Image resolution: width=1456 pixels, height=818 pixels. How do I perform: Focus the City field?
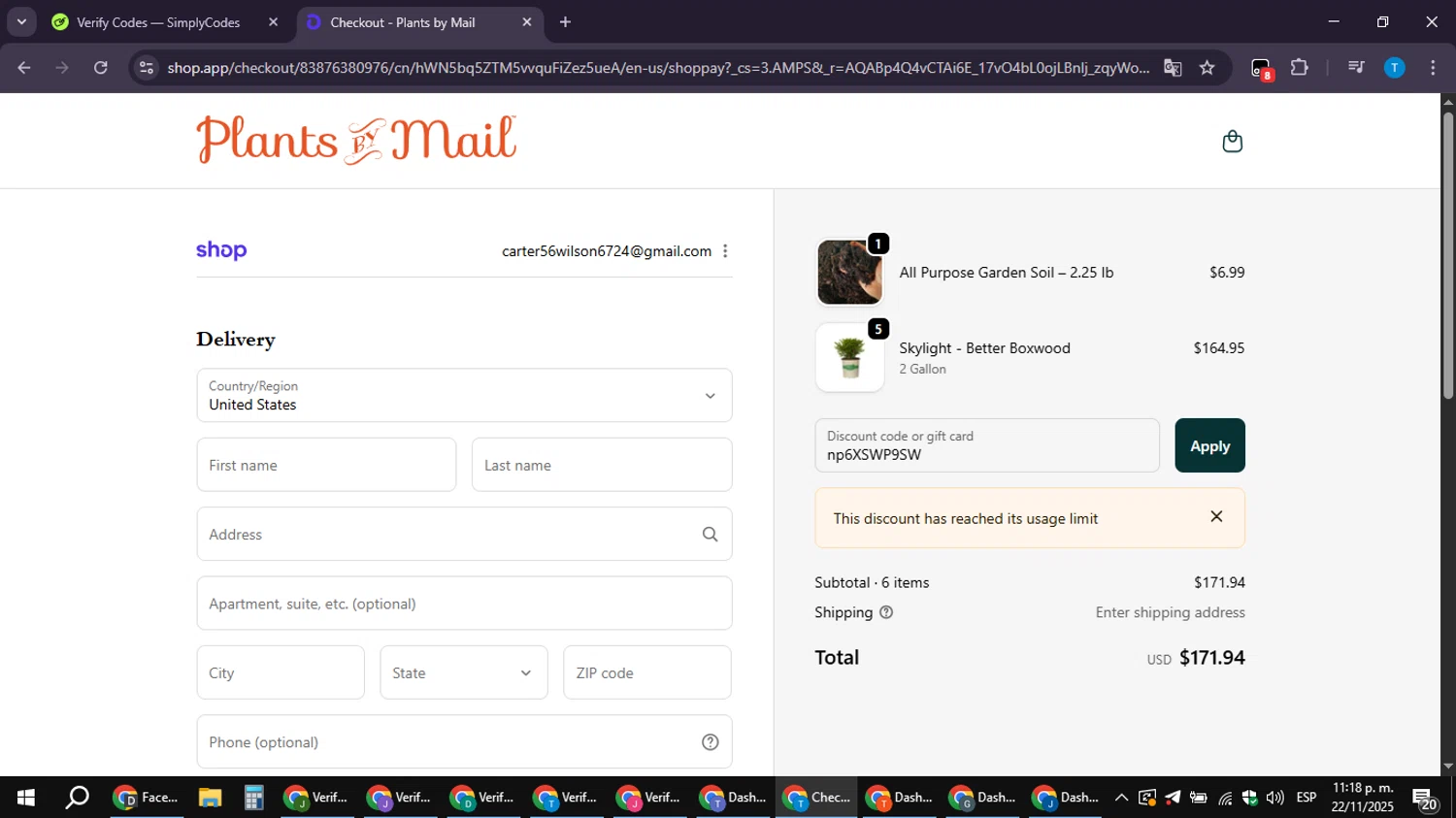pyautogui.click(x=281, y=672)
